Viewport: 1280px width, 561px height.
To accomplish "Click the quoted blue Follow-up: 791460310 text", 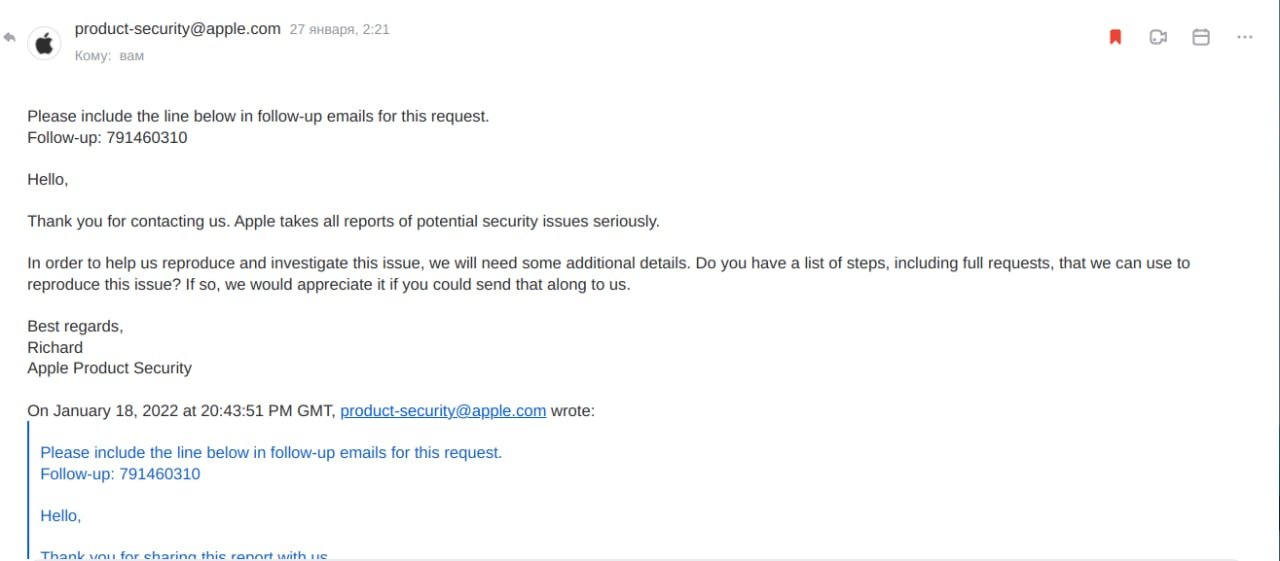I will click(120, 474).
